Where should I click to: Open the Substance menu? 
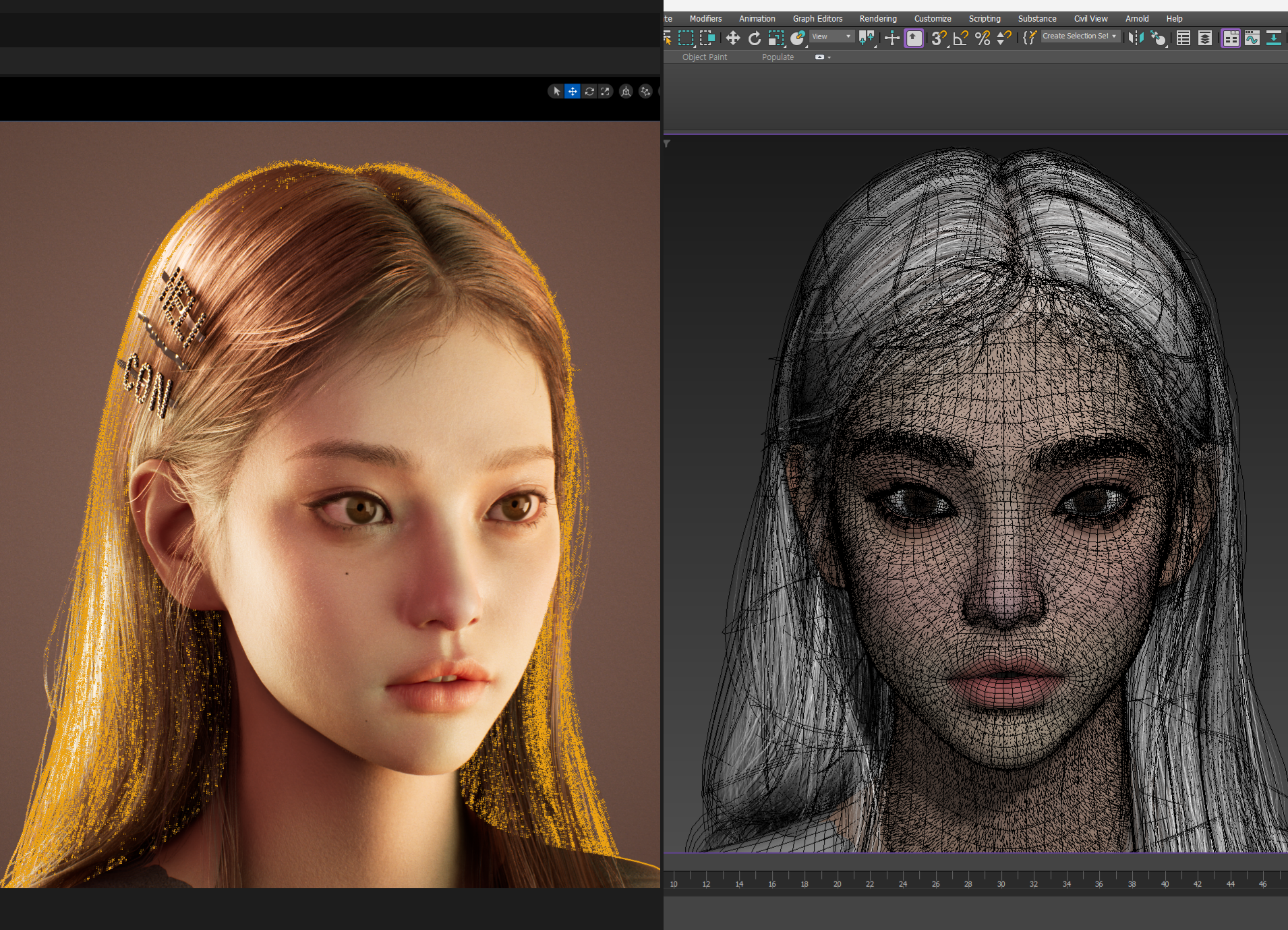pos(1037,19)
